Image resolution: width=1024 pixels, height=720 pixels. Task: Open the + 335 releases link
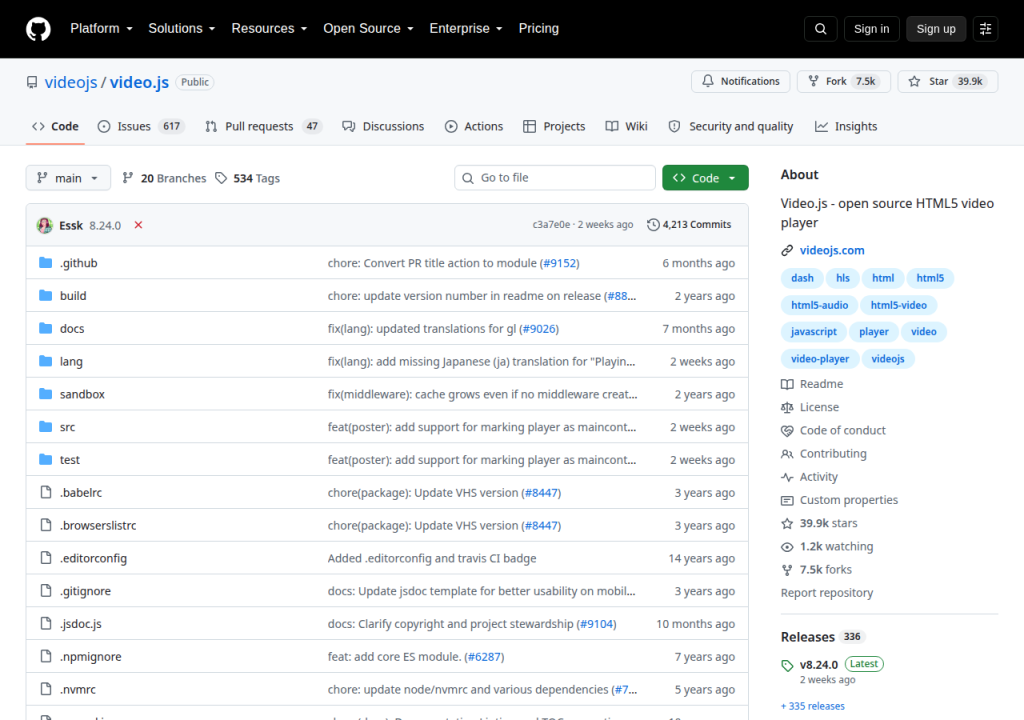[x=812, y=706]
